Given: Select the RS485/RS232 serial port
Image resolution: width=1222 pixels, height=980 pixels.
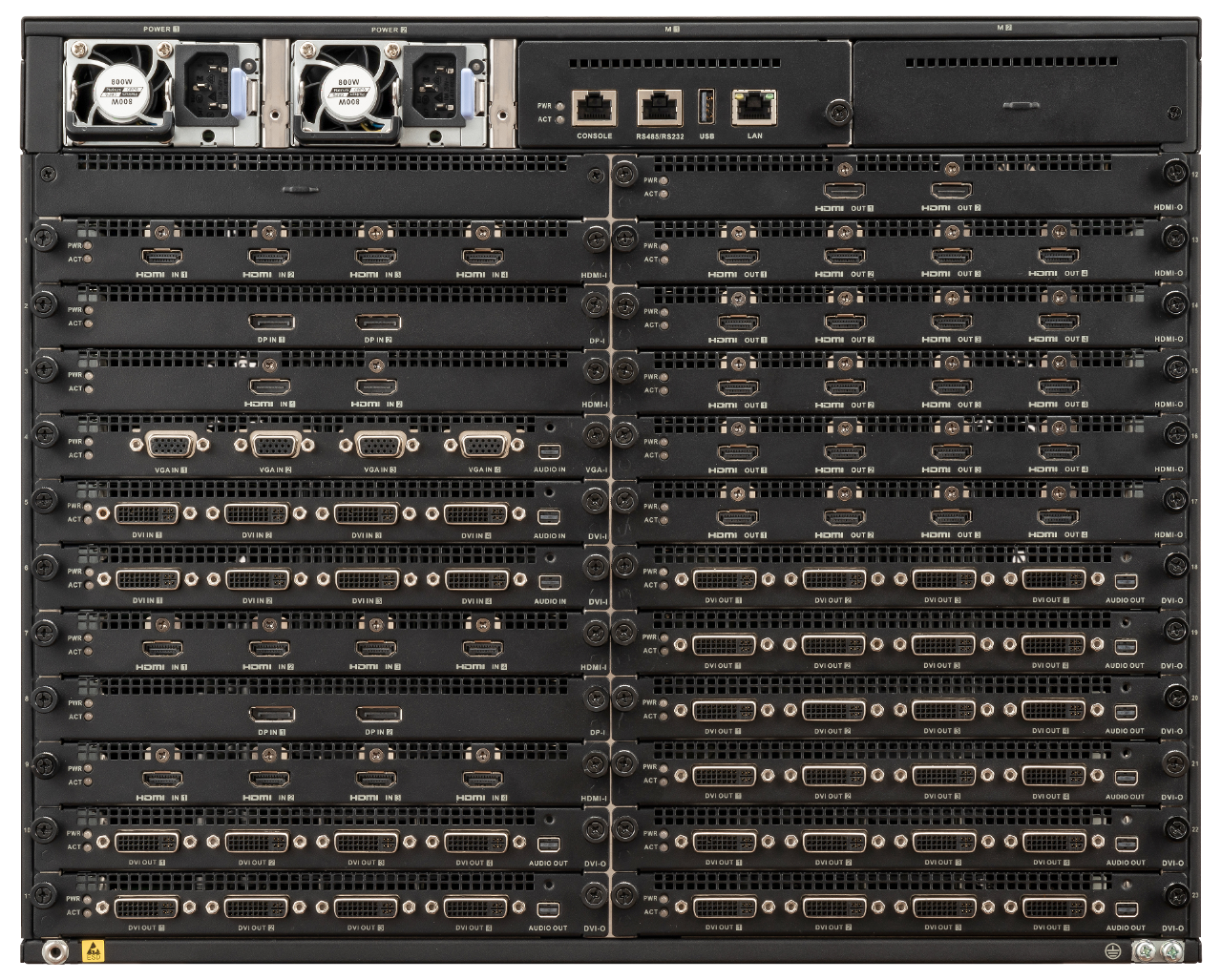Looking at the screenshot, I should tap(660, 108).
